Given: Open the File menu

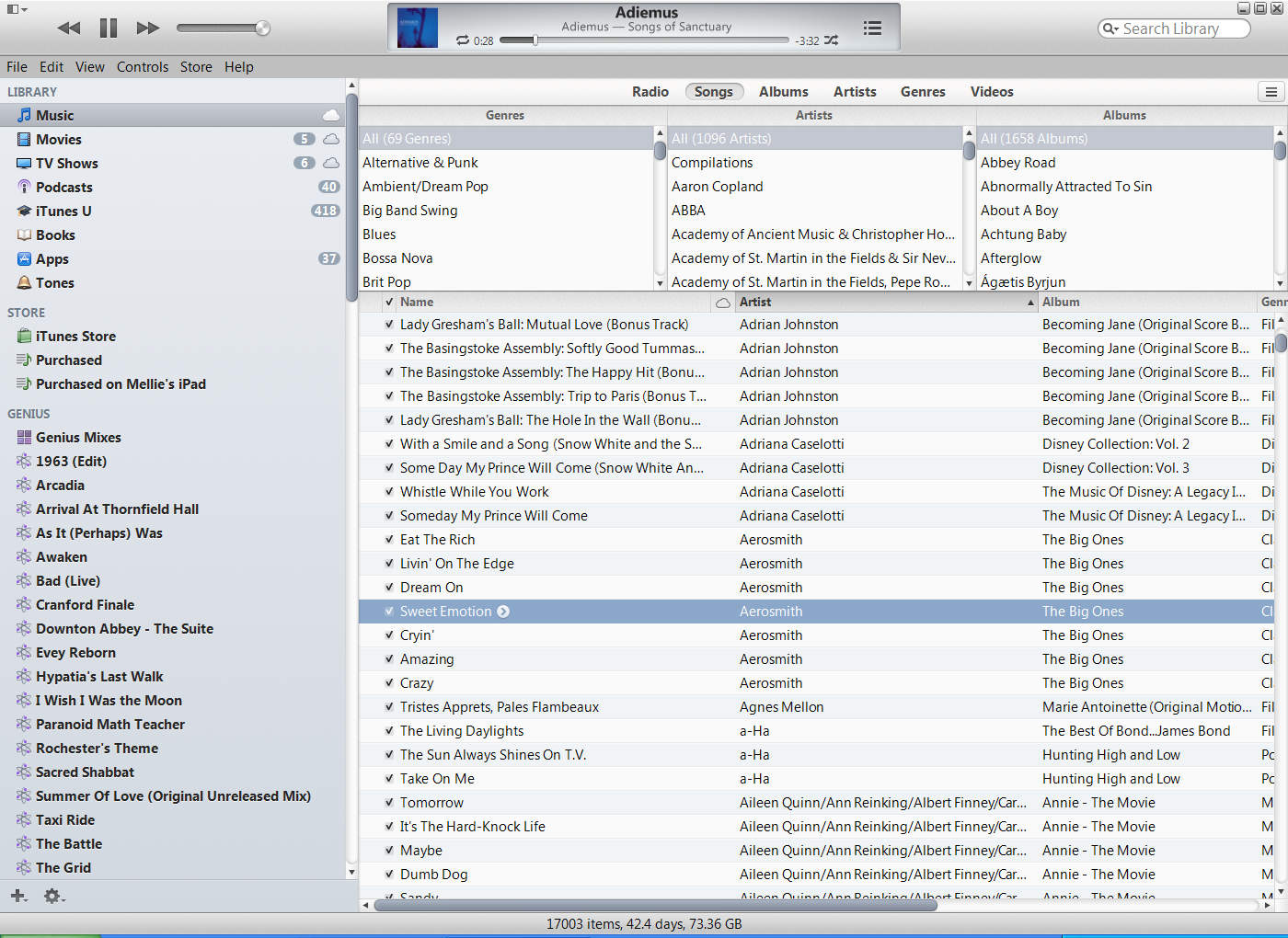Looking at the screenshot, I should [x=17, y=67].
